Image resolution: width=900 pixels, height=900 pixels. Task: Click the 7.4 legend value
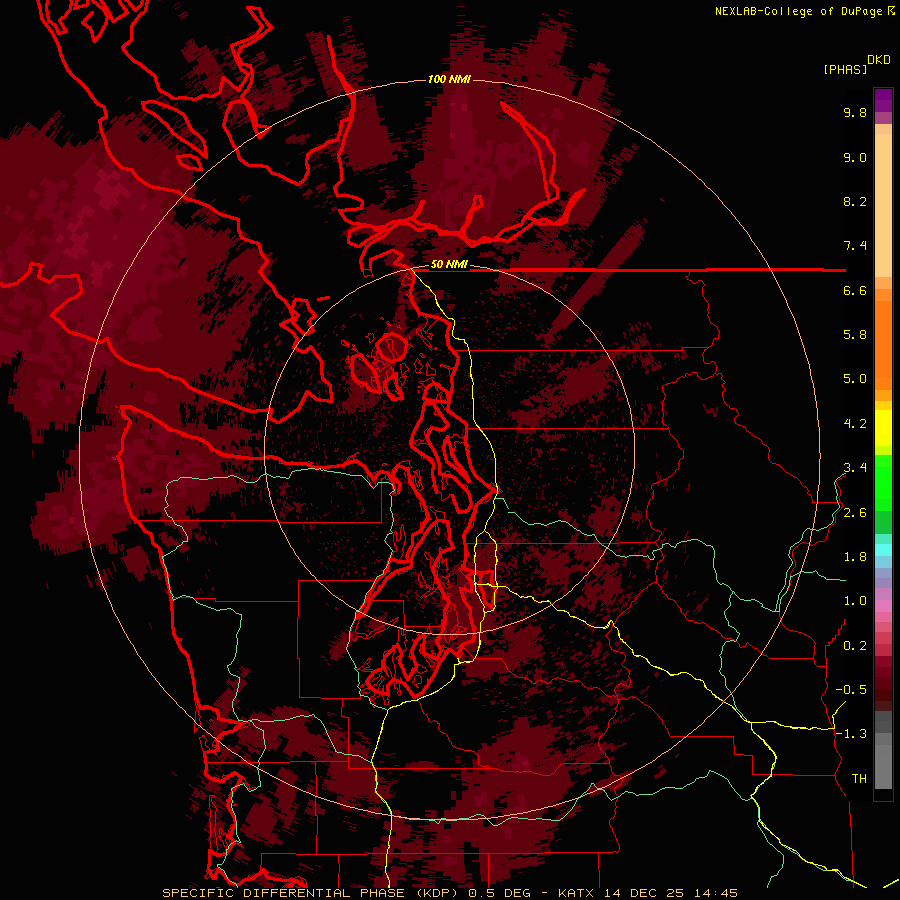(x=855, y=246)
